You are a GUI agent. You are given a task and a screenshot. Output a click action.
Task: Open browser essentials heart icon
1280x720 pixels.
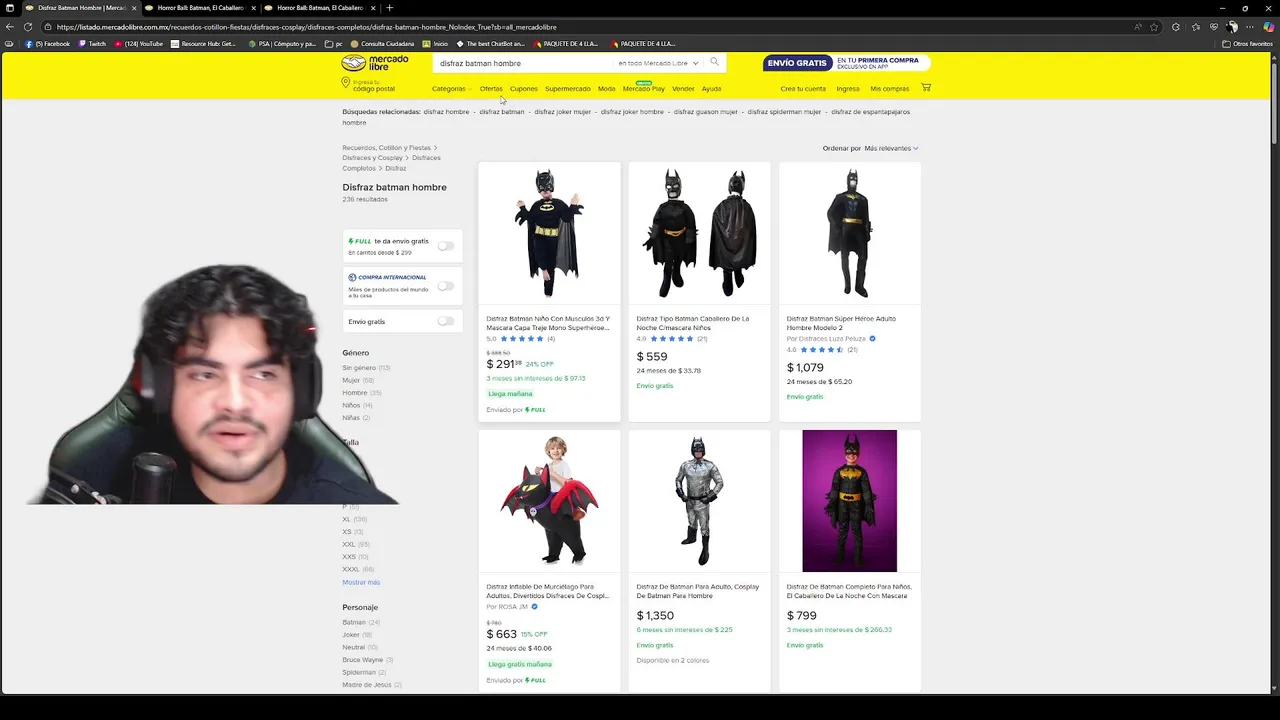1214,27
